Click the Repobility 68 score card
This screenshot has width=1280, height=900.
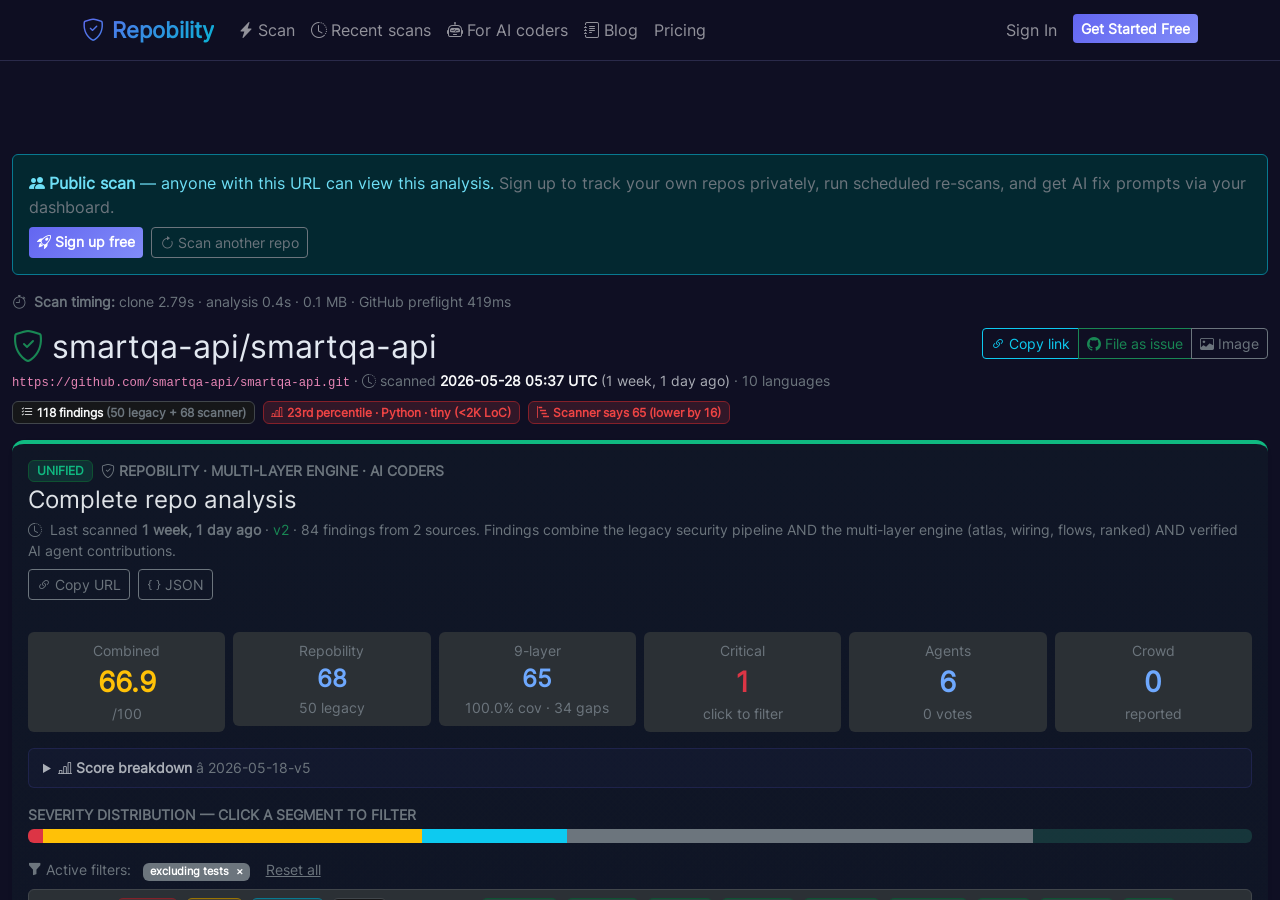[x=332, y=679]
